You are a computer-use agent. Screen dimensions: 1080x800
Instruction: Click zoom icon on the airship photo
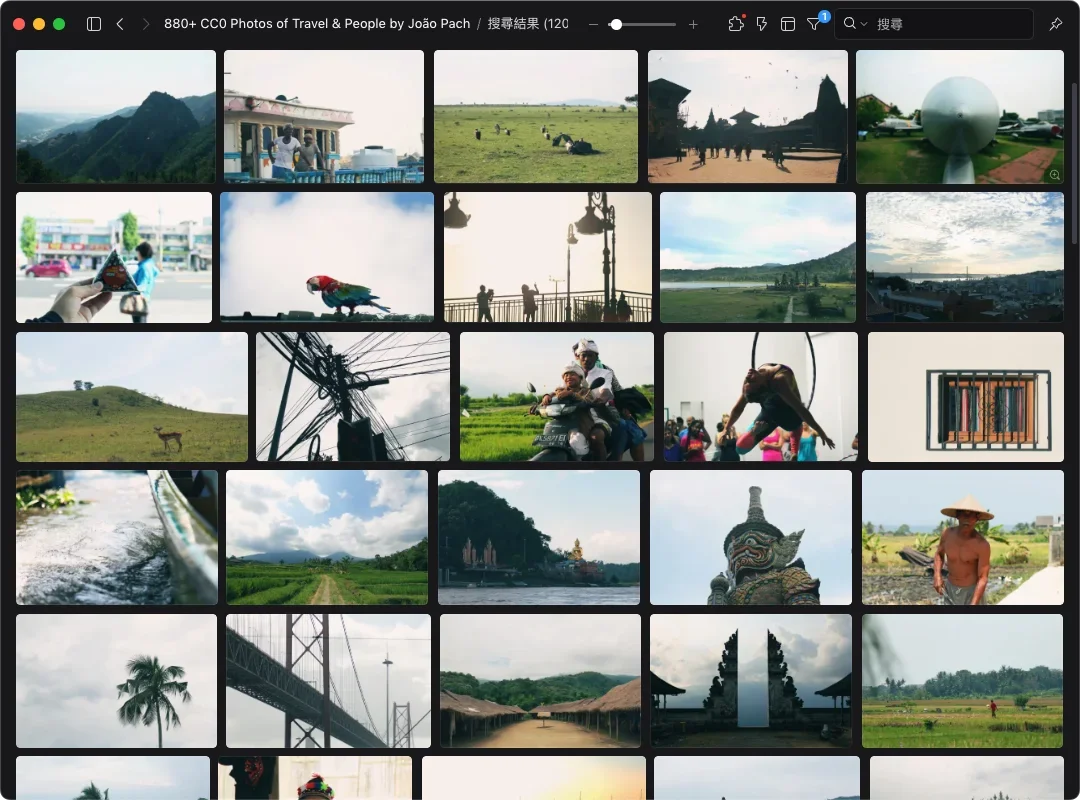[1054, 175]
